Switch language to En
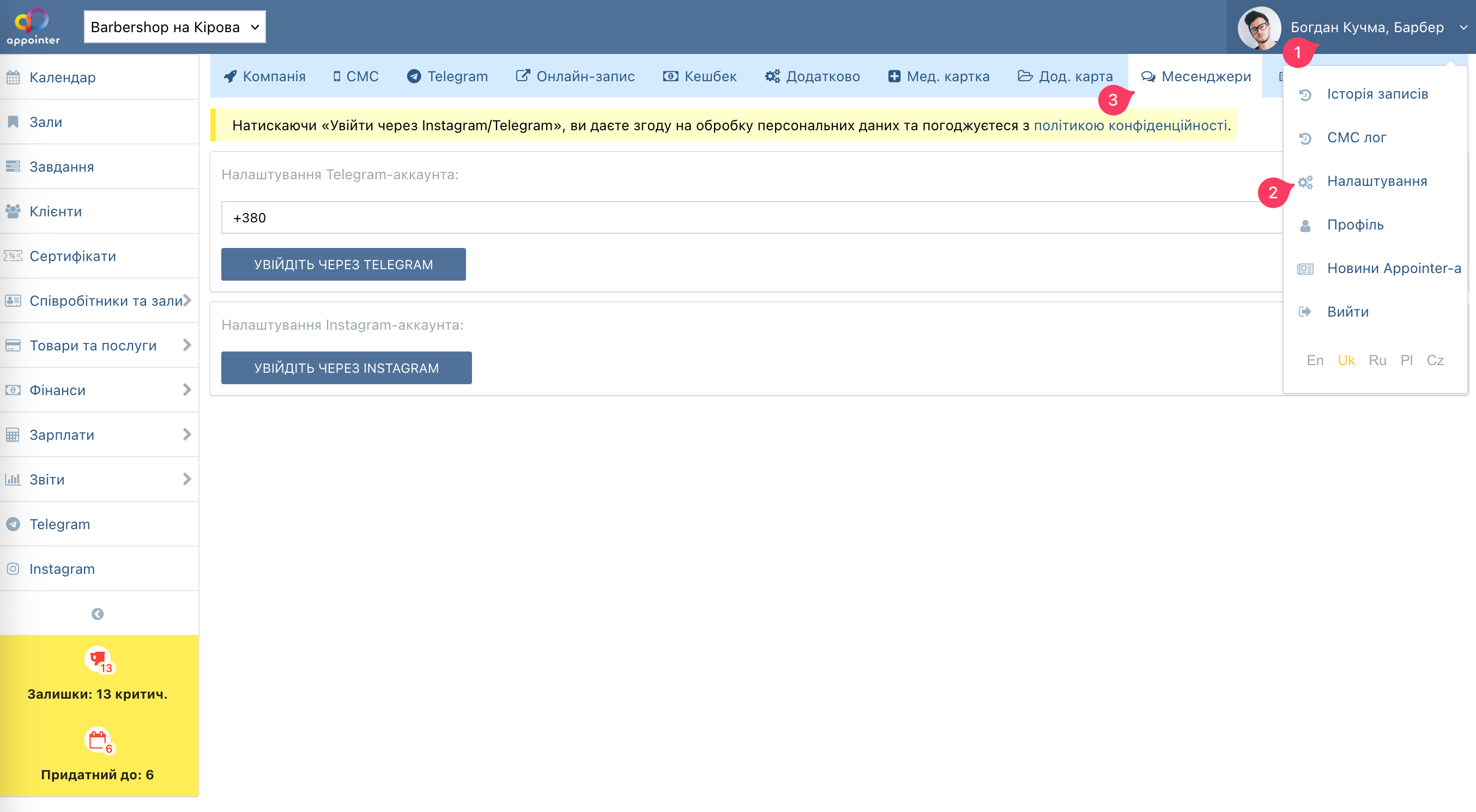1476x812 pixels. click(1315, 360)
